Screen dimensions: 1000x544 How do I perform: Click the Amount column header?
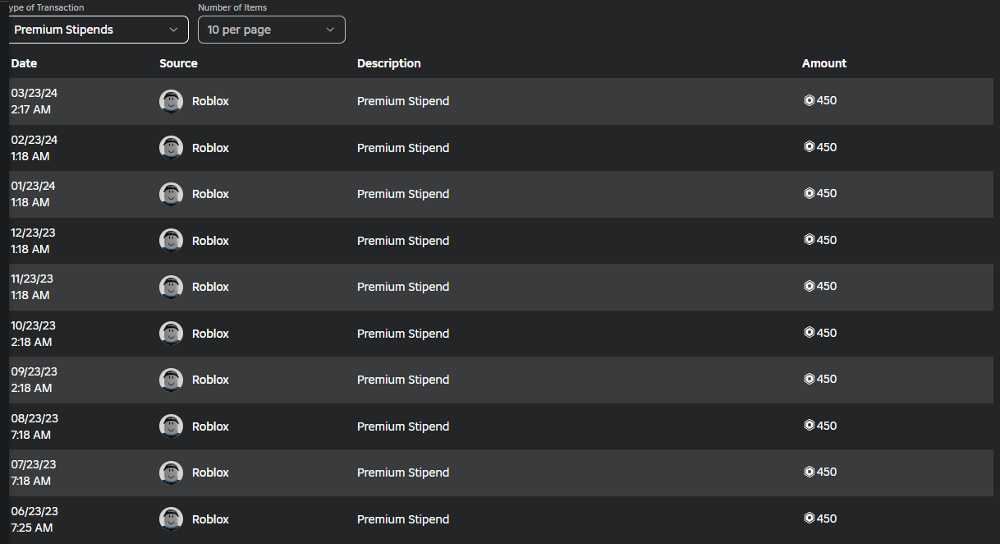point(824,63)
